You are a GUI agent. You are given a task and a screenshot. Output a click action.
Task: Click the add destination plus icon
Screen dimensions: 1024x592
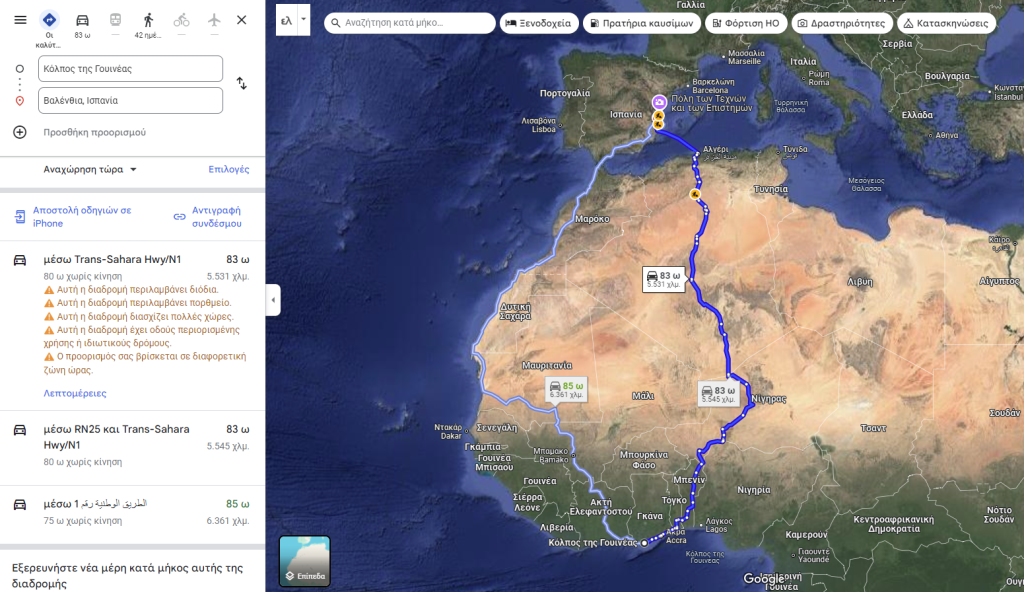click(20, 132)
